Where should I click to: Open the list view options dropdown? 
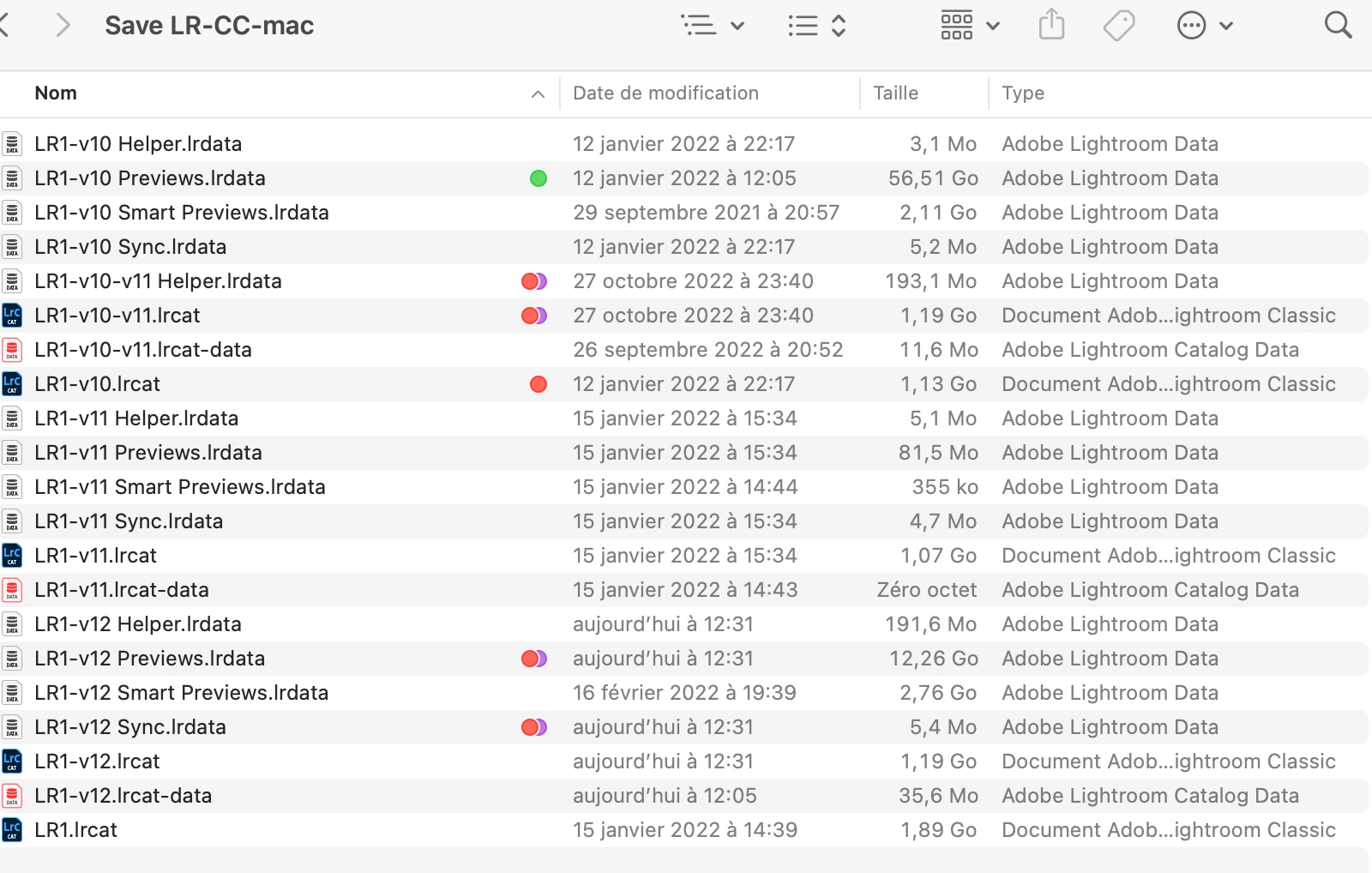pos(713,26)
